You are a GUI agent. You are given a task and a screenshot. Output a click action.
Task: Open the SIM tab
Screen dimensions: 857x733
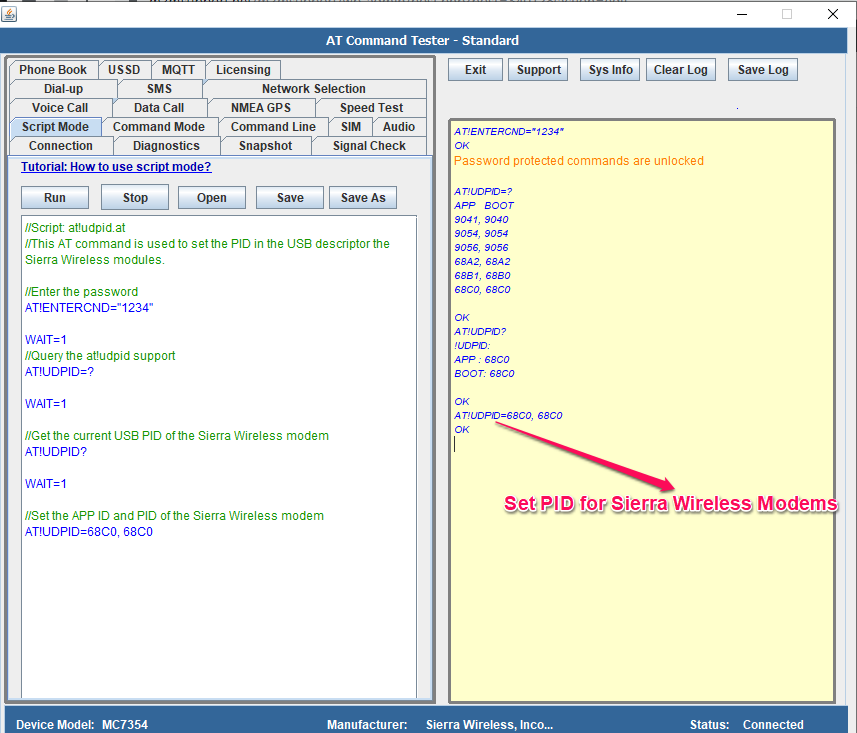click(x=351, y=127)
